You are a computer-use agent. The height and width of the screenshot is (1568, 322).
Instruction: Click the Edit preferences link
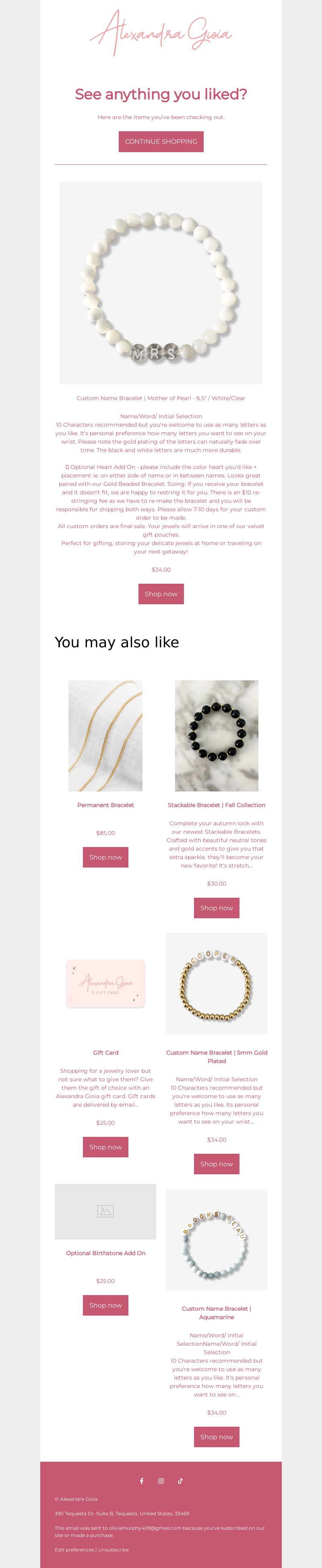tap(74, 1550)
